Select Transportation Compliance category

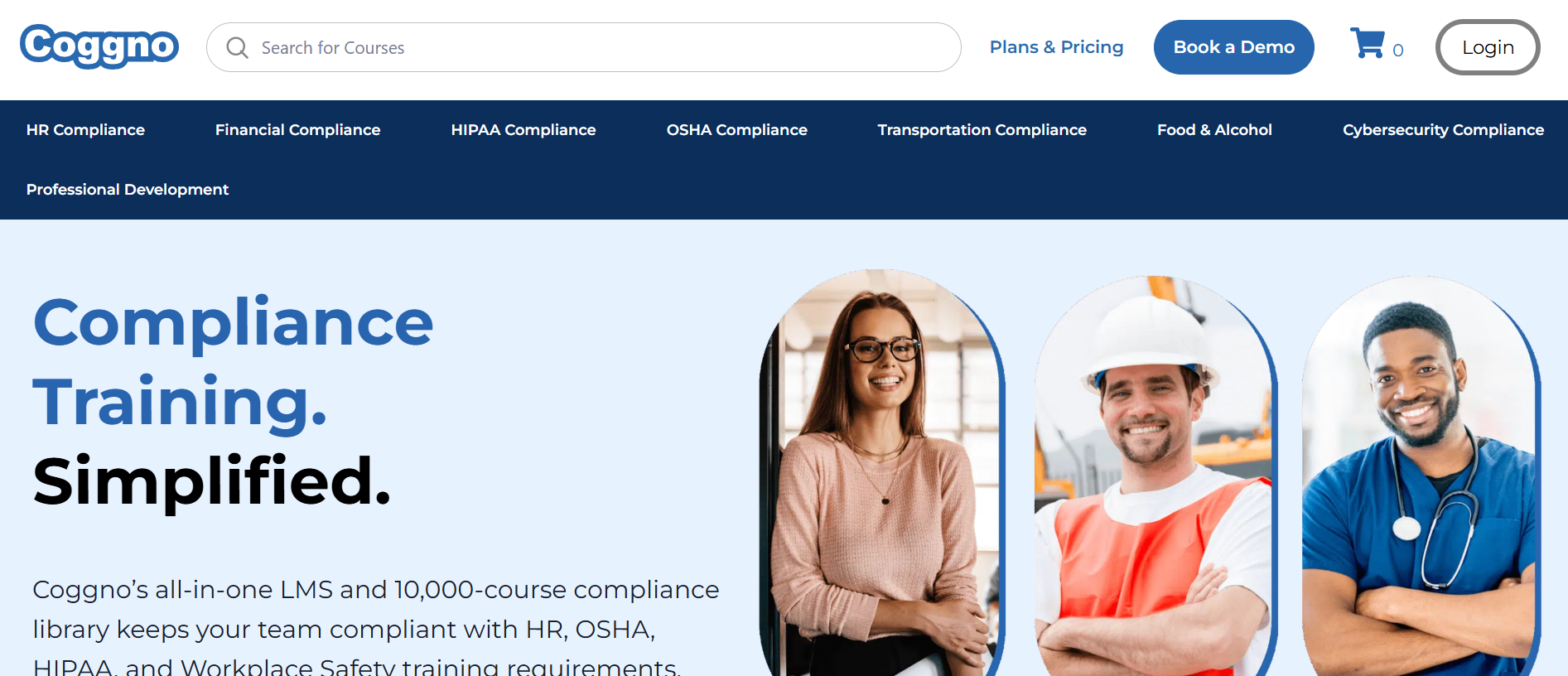982,130
